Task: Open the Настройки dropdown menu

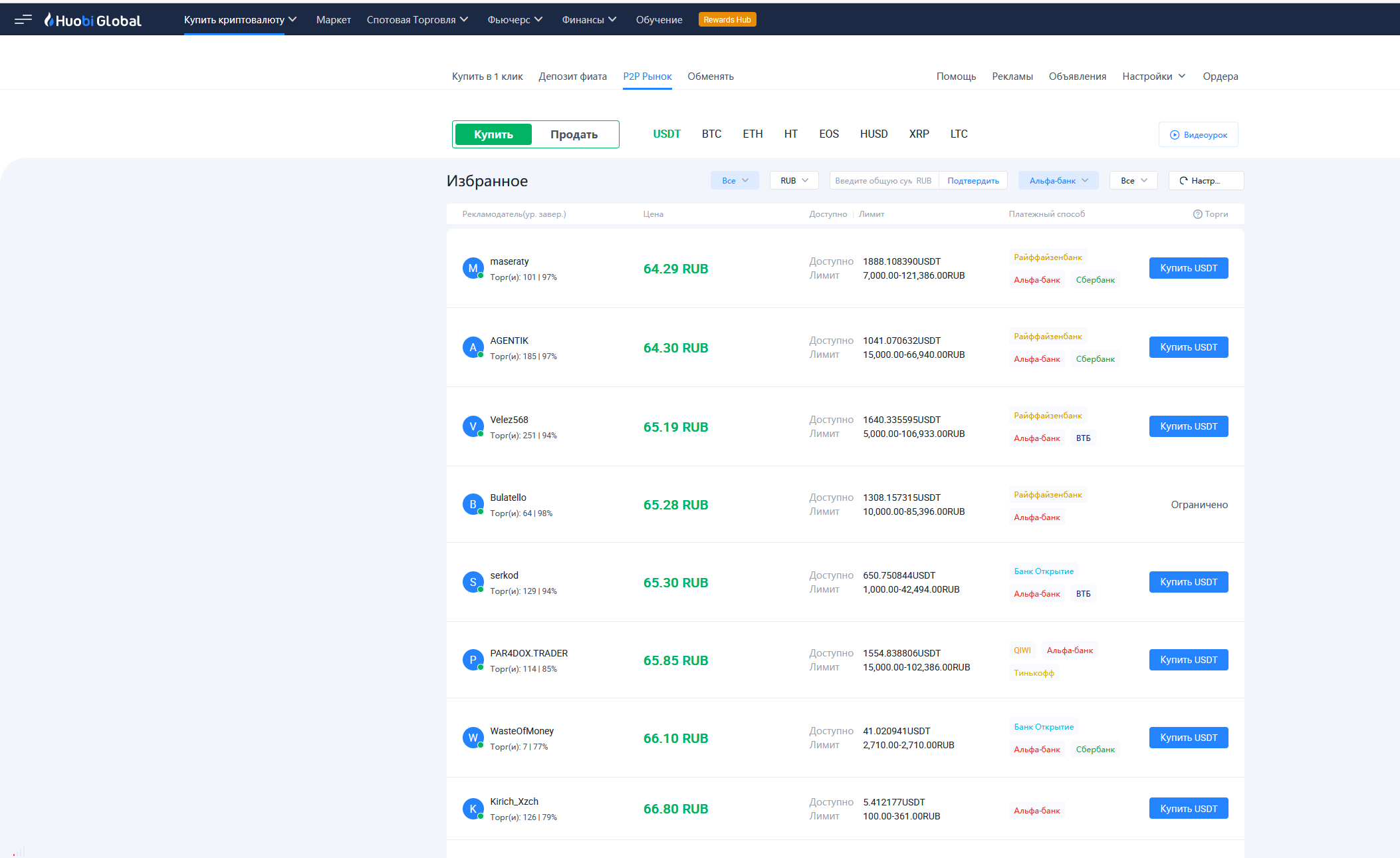Action: [1153, 76]
